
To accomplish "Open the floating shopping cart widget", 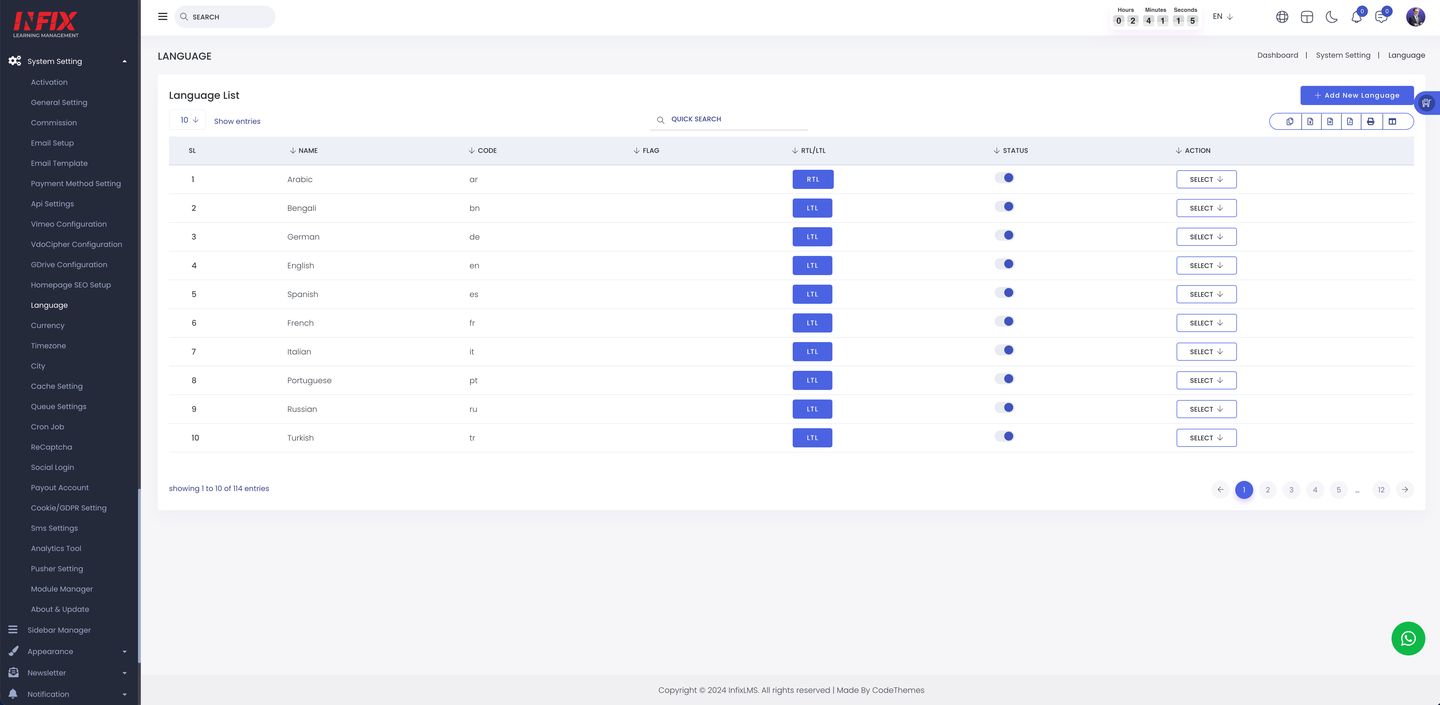I will click(1428, 102).
